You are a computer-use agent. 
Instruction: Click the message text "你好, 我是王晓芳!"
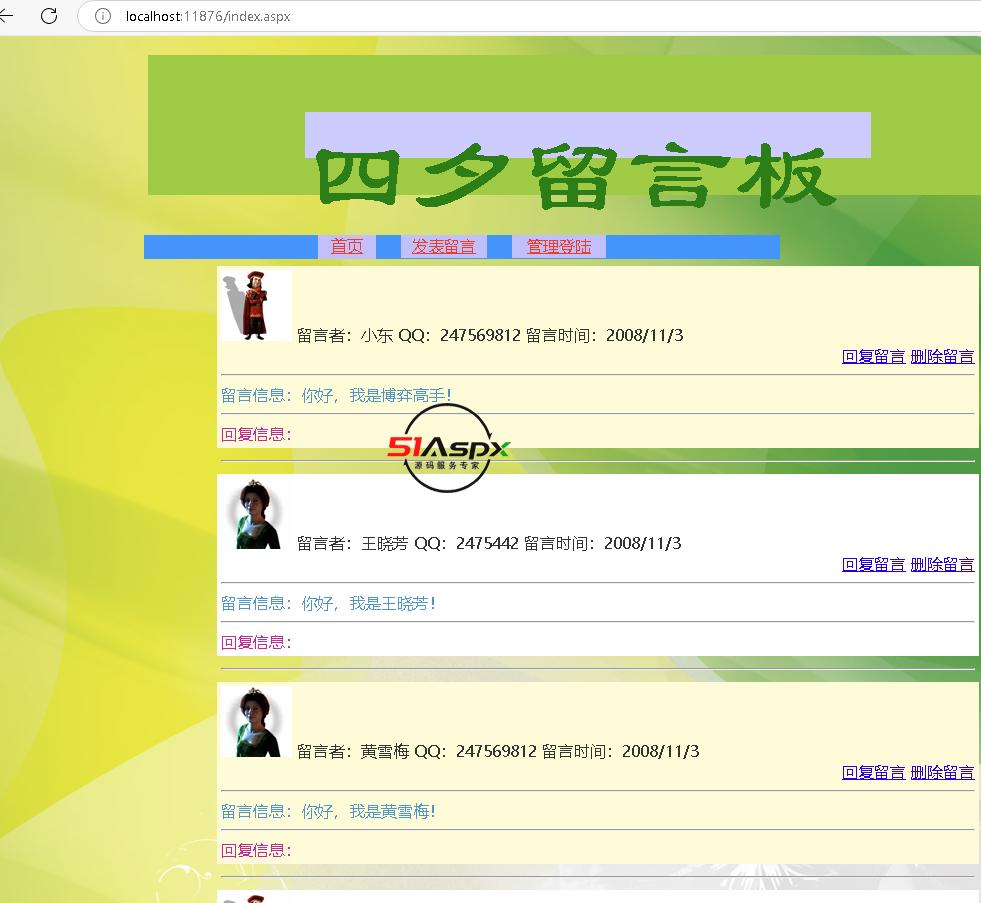click(369, 603)
